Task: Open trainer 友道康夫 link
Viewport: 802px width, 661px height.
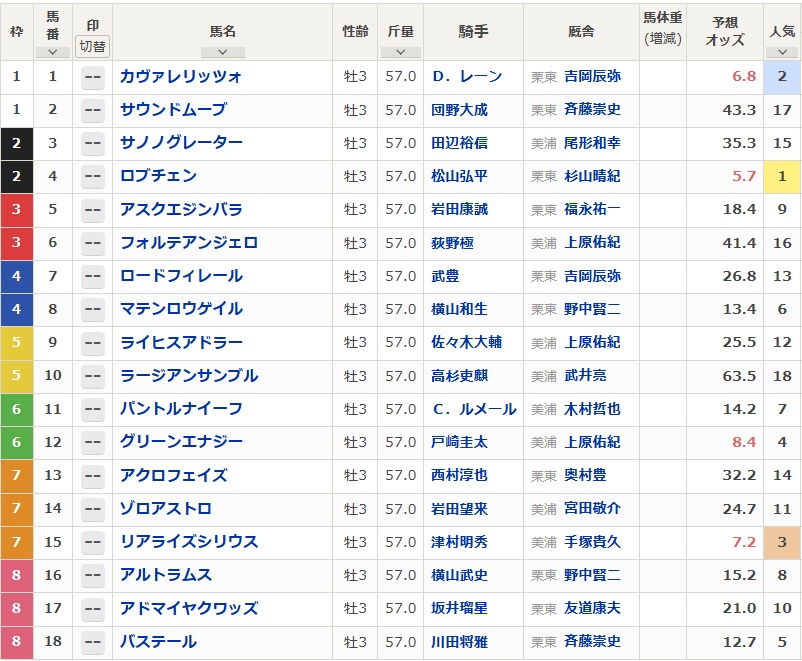Action: [592, 608]
